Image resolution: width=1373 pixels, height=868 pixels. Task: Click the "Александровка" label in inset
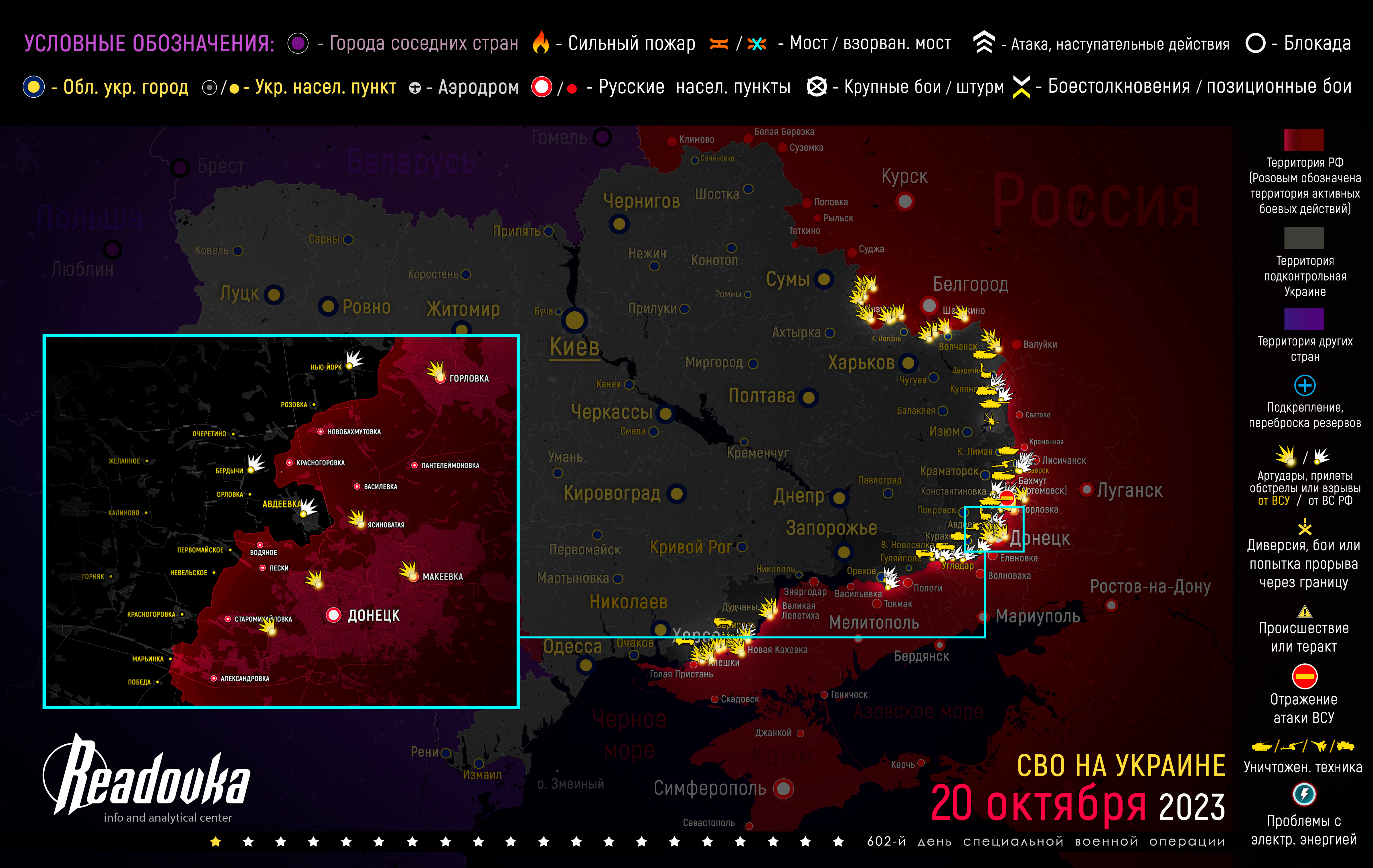245,679
